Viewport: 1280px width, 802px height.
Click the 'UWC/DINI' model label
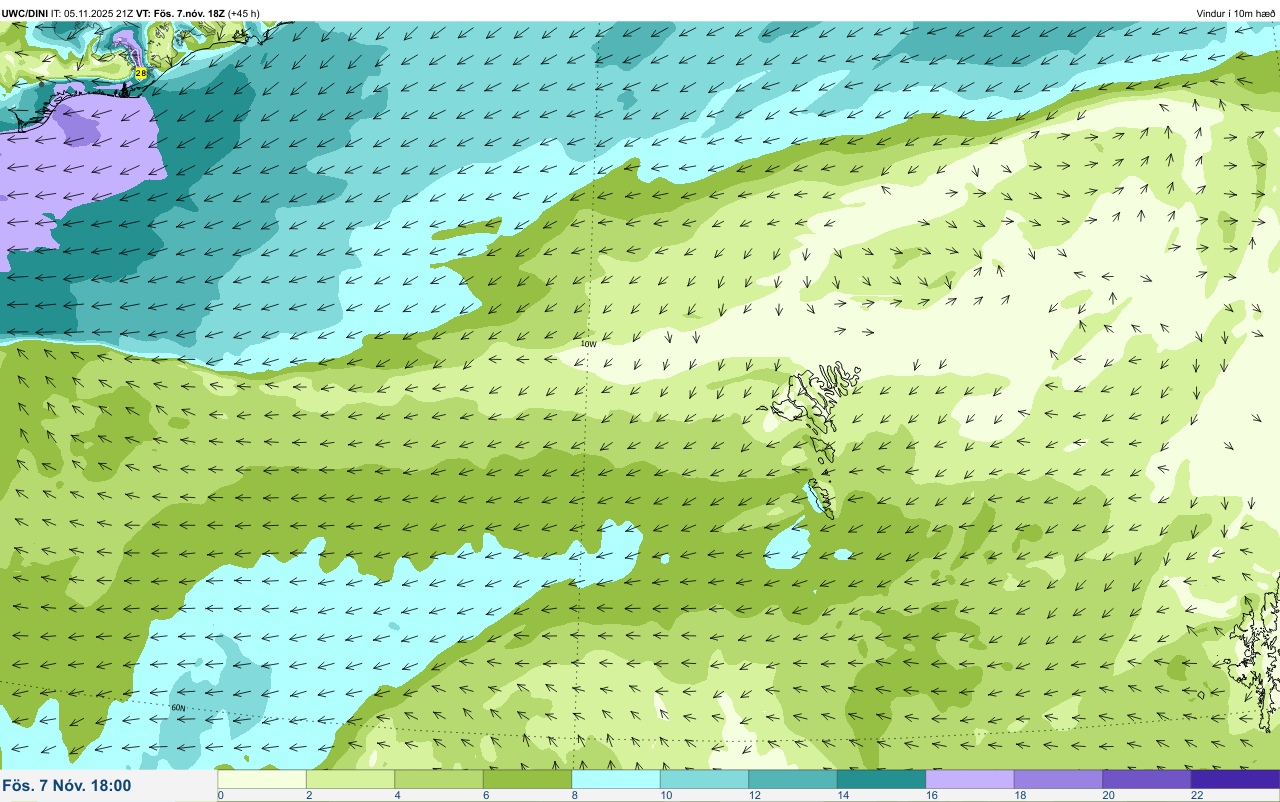[25, 13]
